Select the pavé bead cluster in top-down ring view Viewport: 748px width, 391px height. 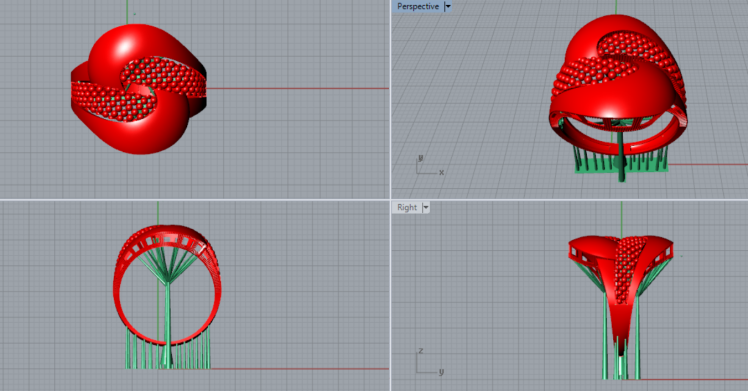click(138, 88)
